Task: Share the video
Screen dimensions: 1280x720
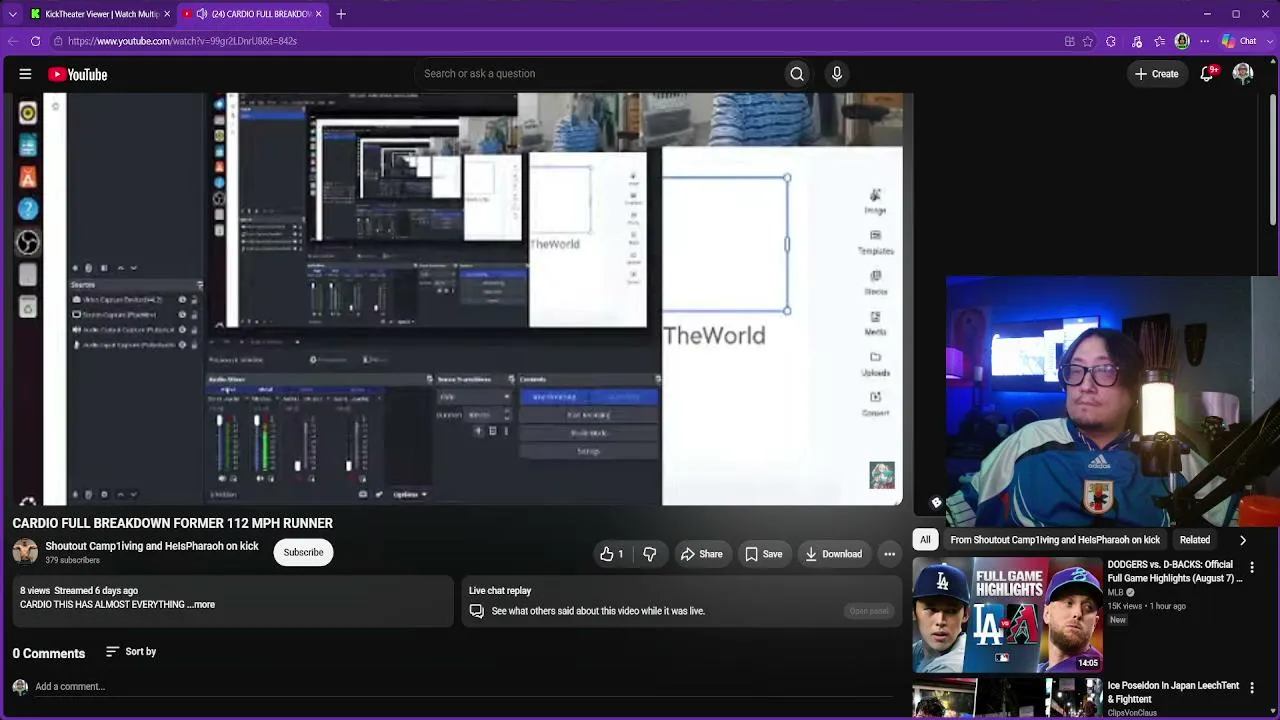Action: point(701,554)
